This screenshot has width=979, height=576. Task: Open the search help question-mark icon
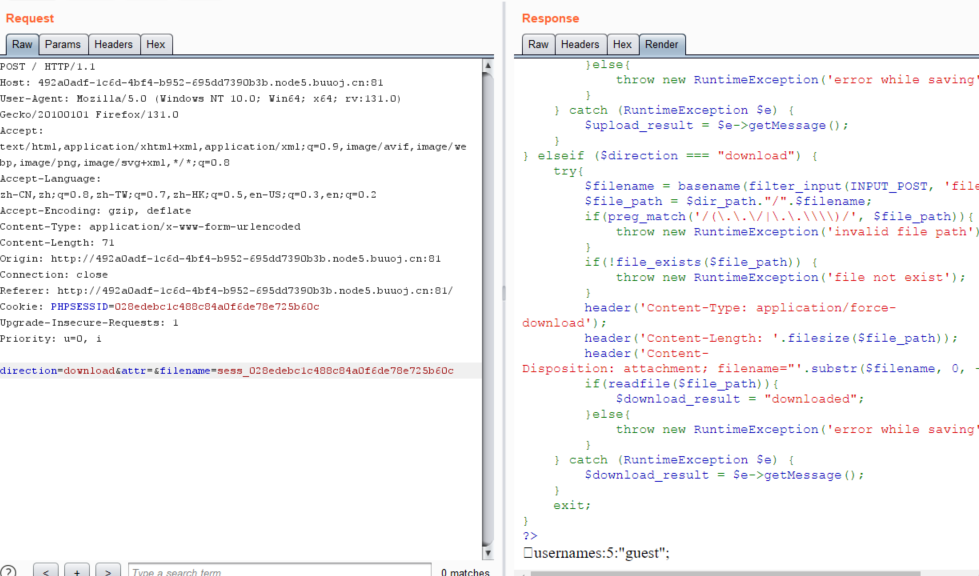click(x=8, y=572)
